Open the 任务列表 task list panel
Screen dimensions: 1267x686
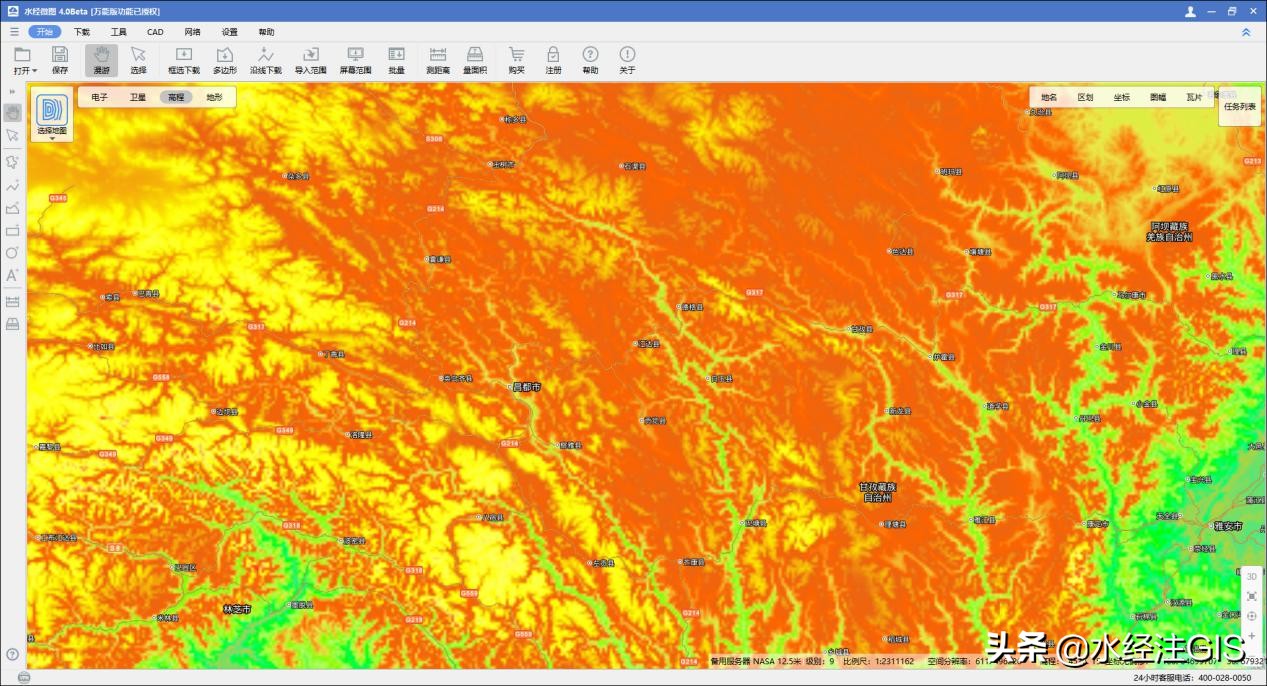(x=1239, y=106)
